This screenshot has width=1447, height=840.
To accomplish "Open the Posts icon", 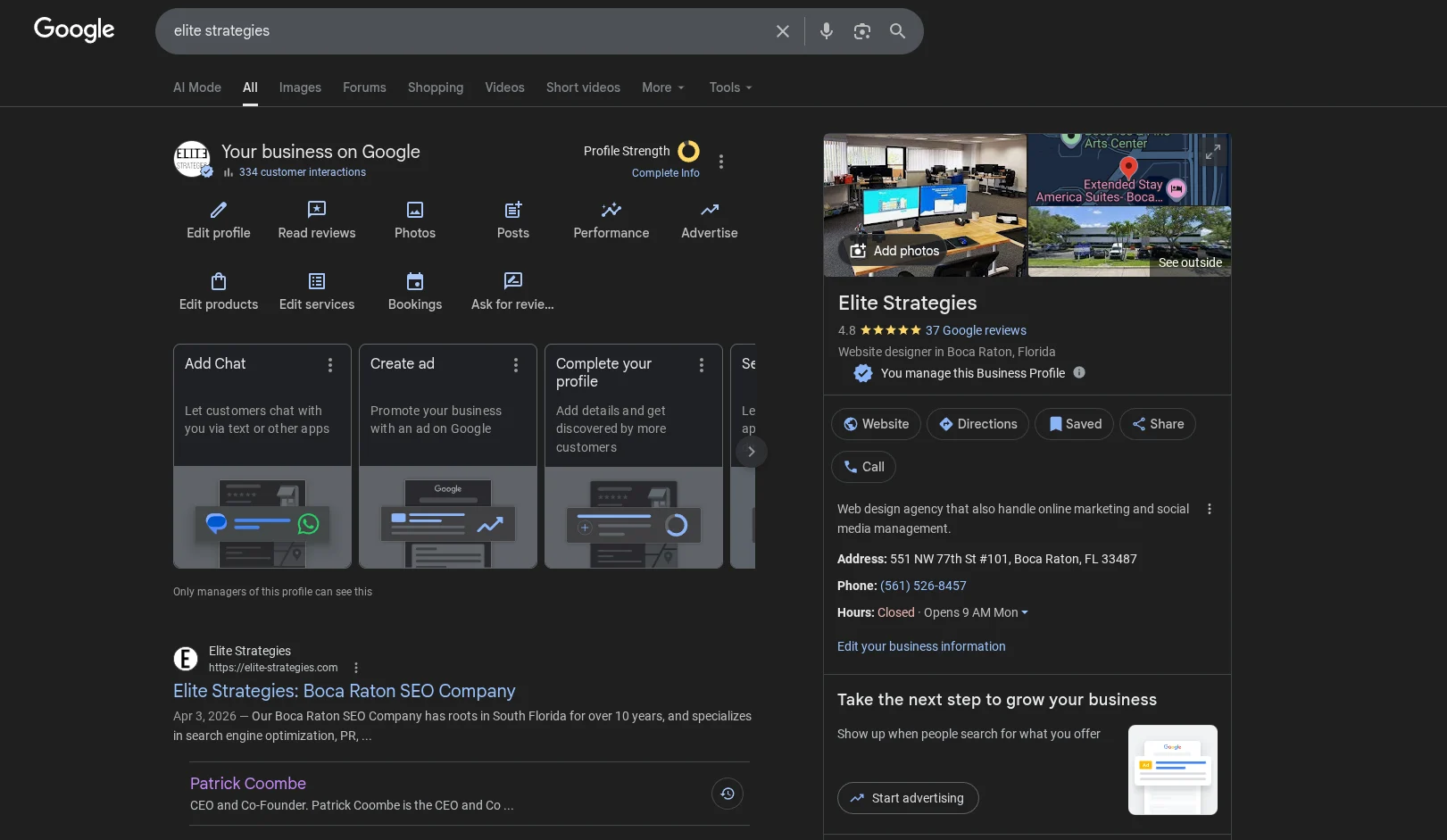I will pyautogui.click(x=513, y=211).
